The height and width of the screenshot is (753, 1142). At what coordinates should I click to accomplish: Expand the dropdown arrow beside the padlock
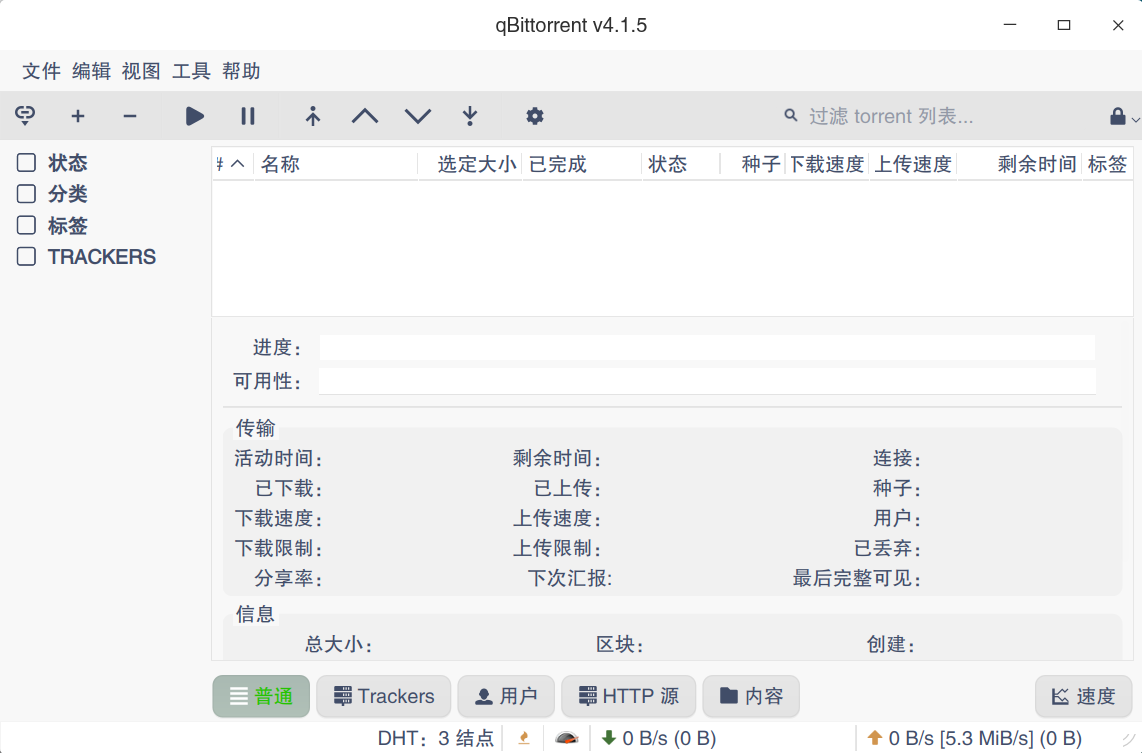point(1135,118)
